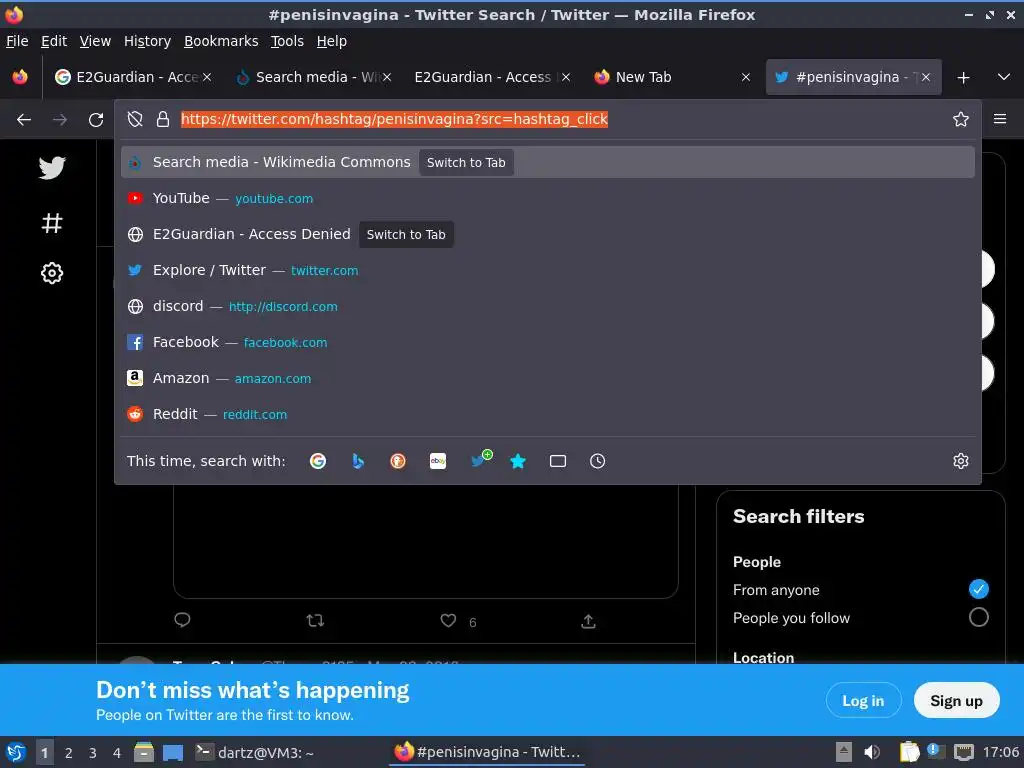Reload the current page

click(x=96, y=120)
